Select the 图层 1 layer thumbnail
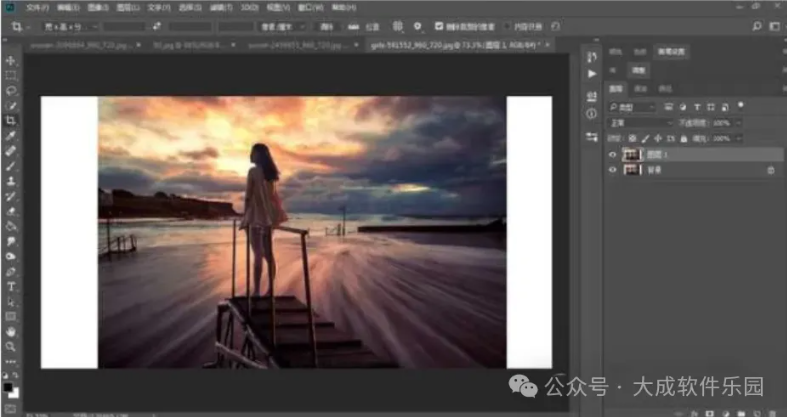 pyautogui.click(x=631, y=154)
